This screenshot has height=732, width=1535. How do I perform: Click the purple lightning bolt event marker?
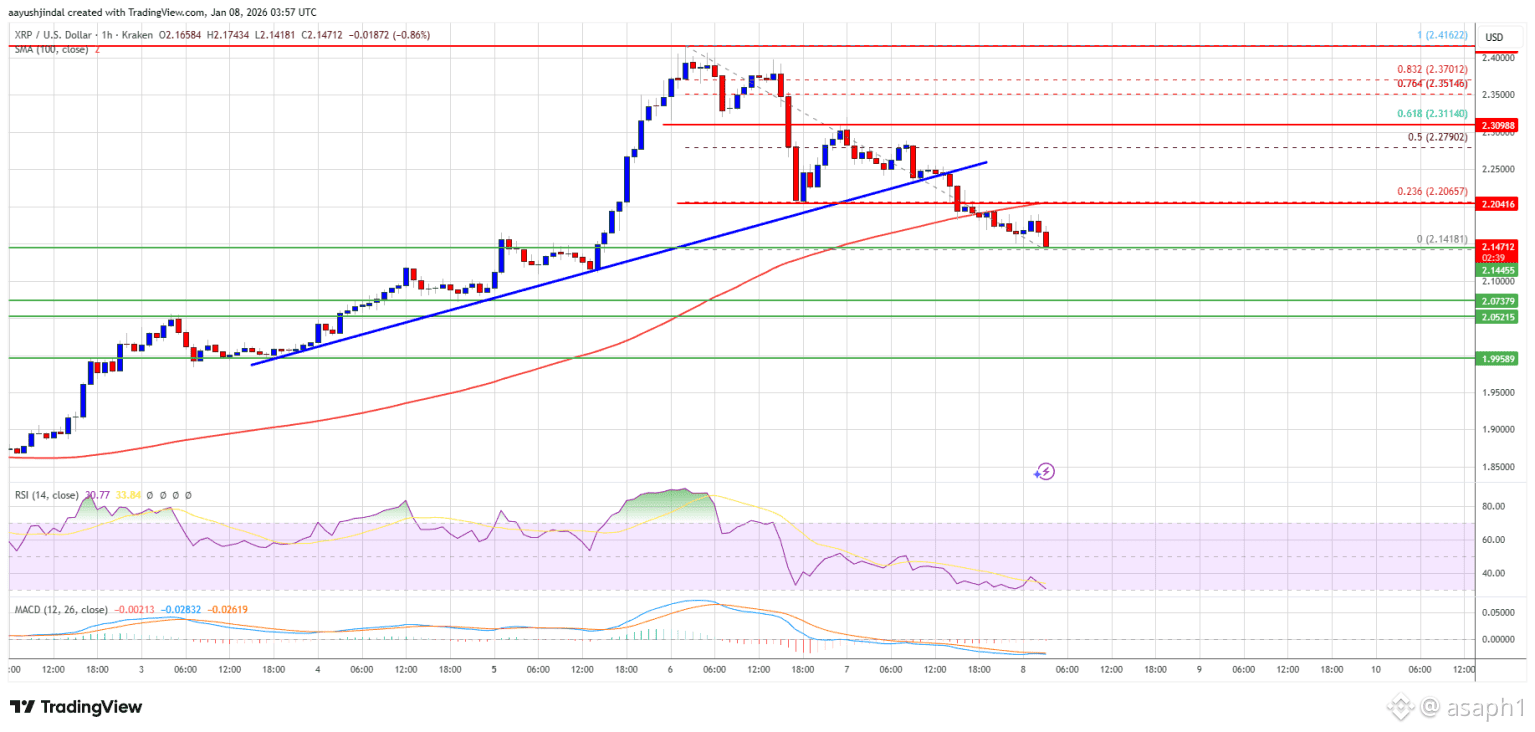(1045, 471)
